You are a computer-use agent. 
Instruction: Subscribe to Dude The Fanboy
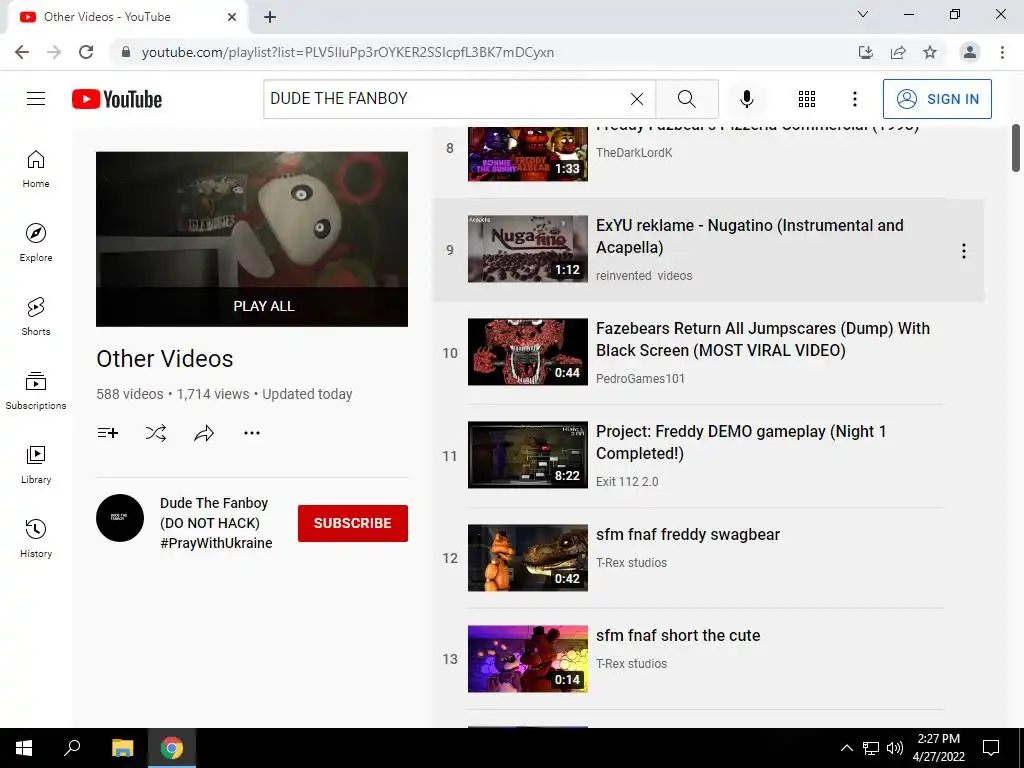pyautogui.click(x=353, y=523)
